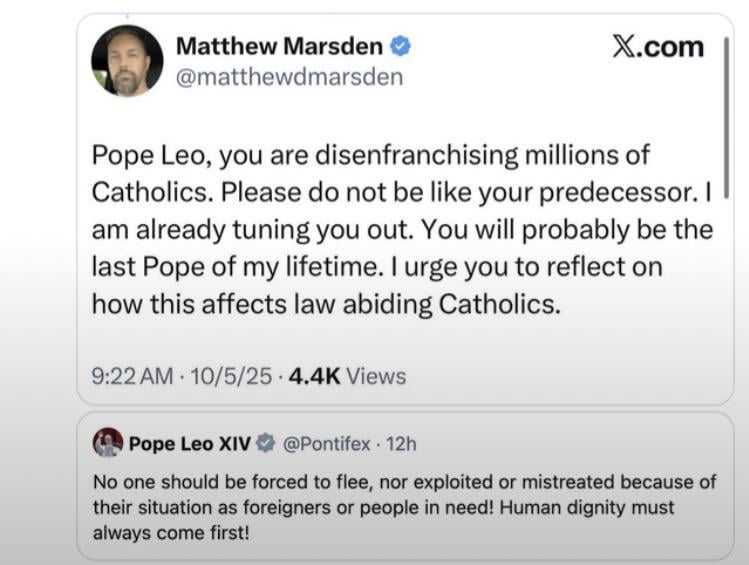Open the @matthewdmarsden handle link
The height and width of the screenshot is (565, 749).
pyautogui.click(x=289, y=77)
